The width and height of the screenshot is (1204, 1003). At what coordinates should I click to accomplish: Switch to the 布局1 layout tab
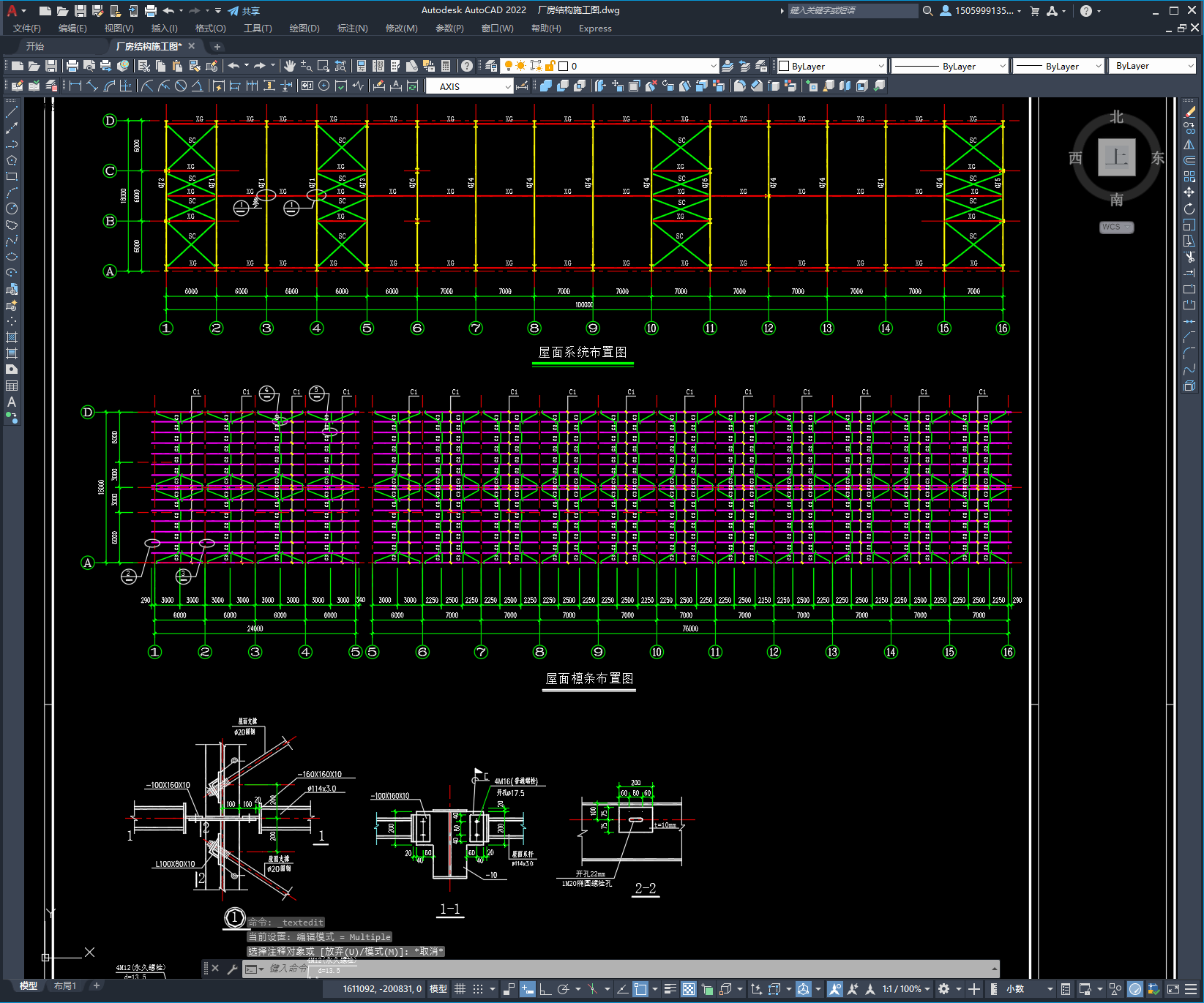(65, 986)
